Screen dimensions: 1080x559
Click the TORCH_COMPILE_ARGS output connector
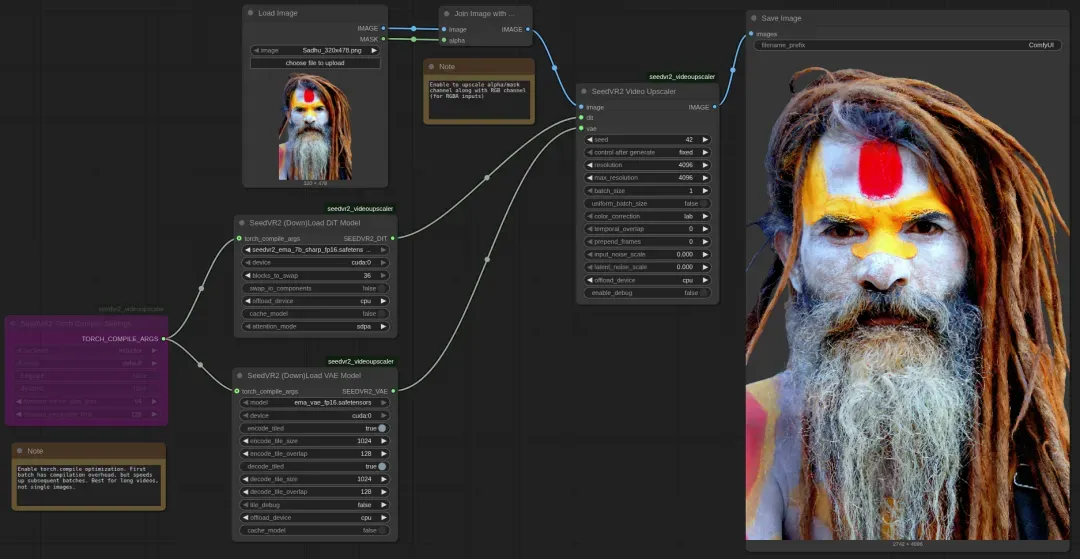click(x=164, y=339)
